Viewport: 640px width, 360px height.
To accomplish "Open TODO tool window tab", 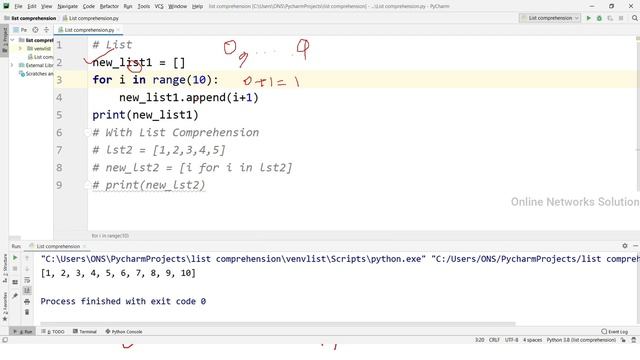I will tap(53, 331).
